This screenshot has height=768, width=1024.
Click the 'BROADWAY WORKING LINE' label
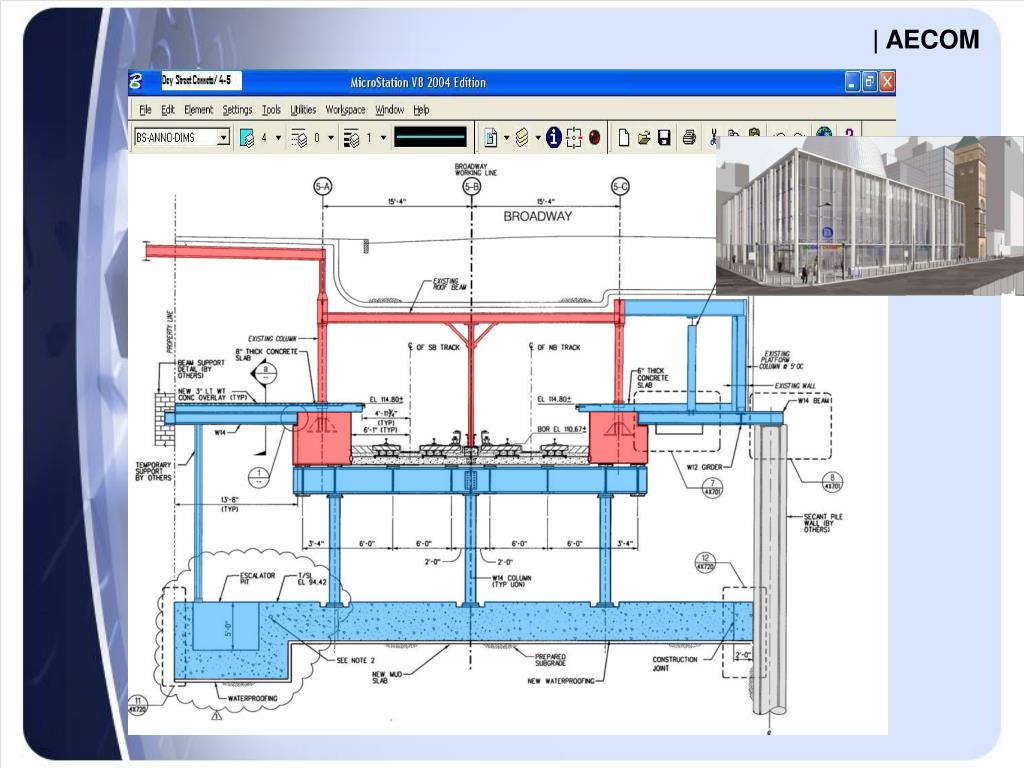(x=475, y=170)
